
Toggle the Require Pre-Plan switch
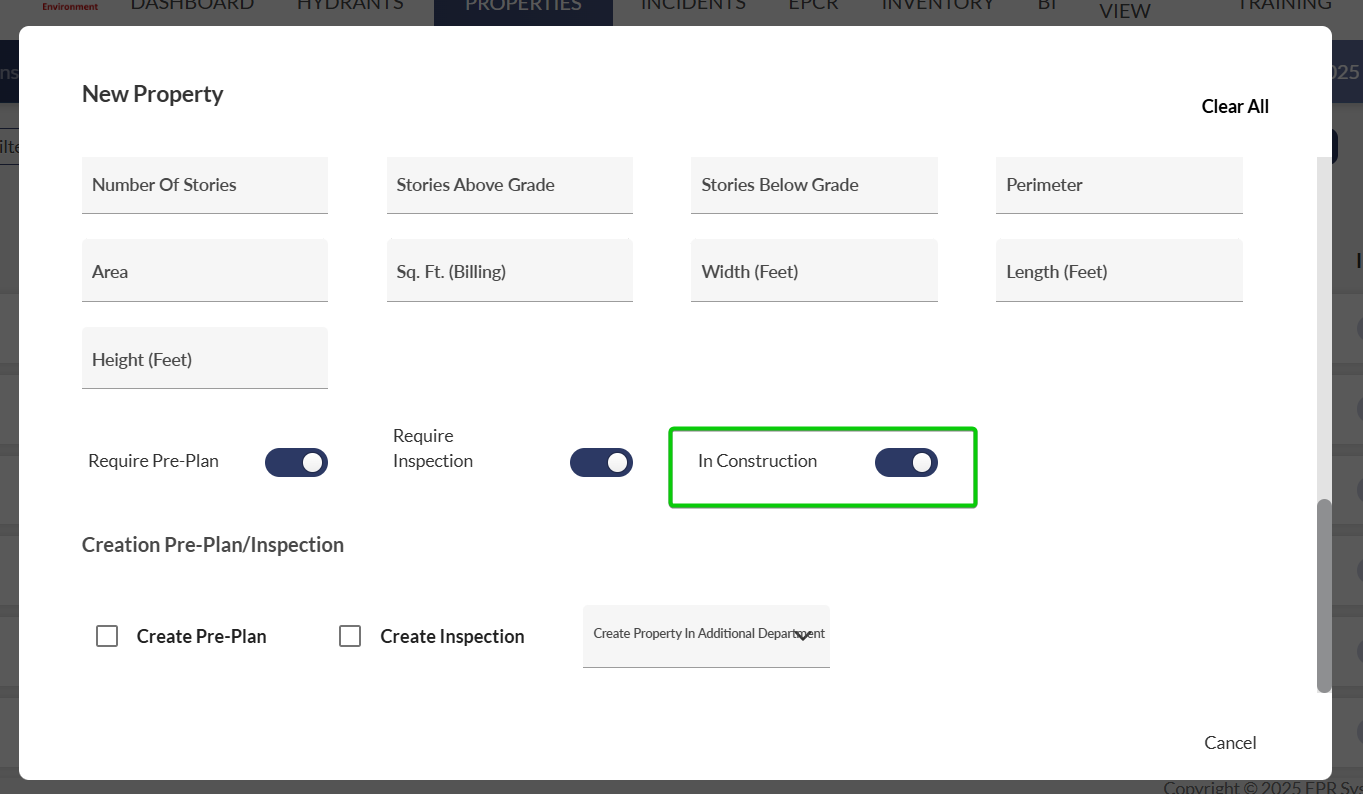click(296, 462)
